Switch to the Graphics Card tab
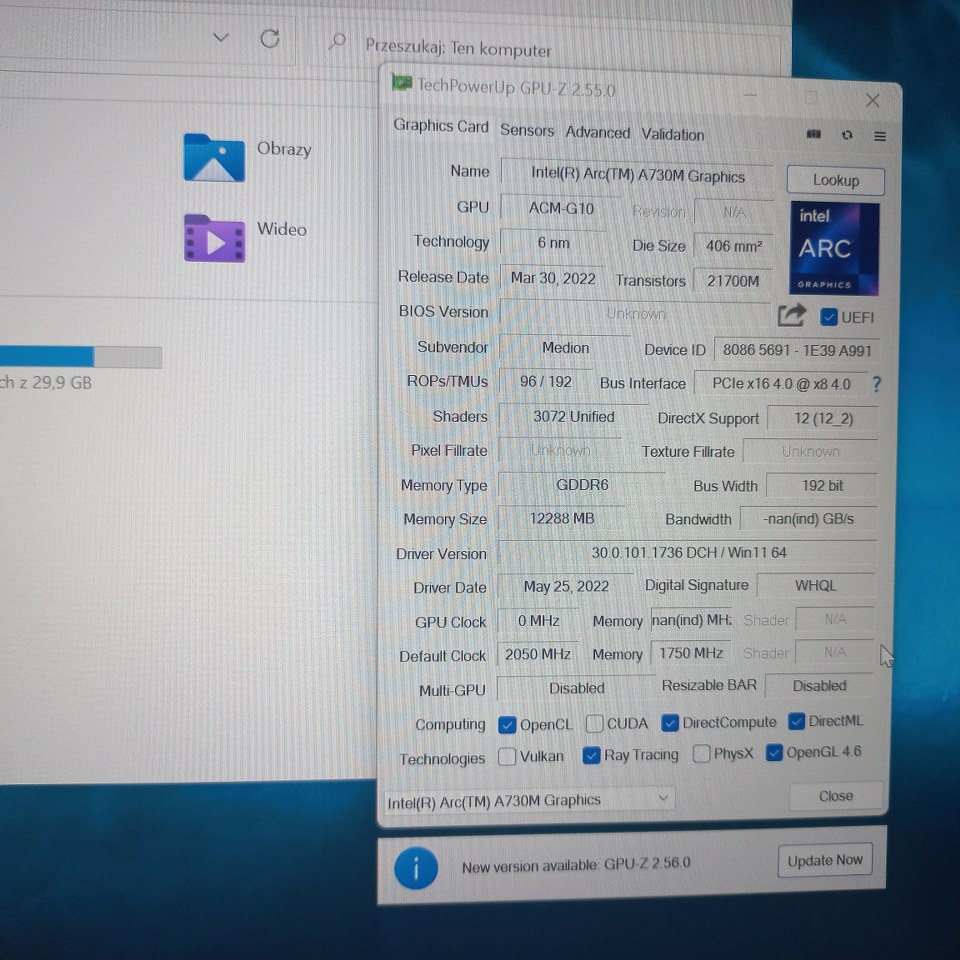The width and height of the screenshot is (960, 960). [x=441, y=126]
